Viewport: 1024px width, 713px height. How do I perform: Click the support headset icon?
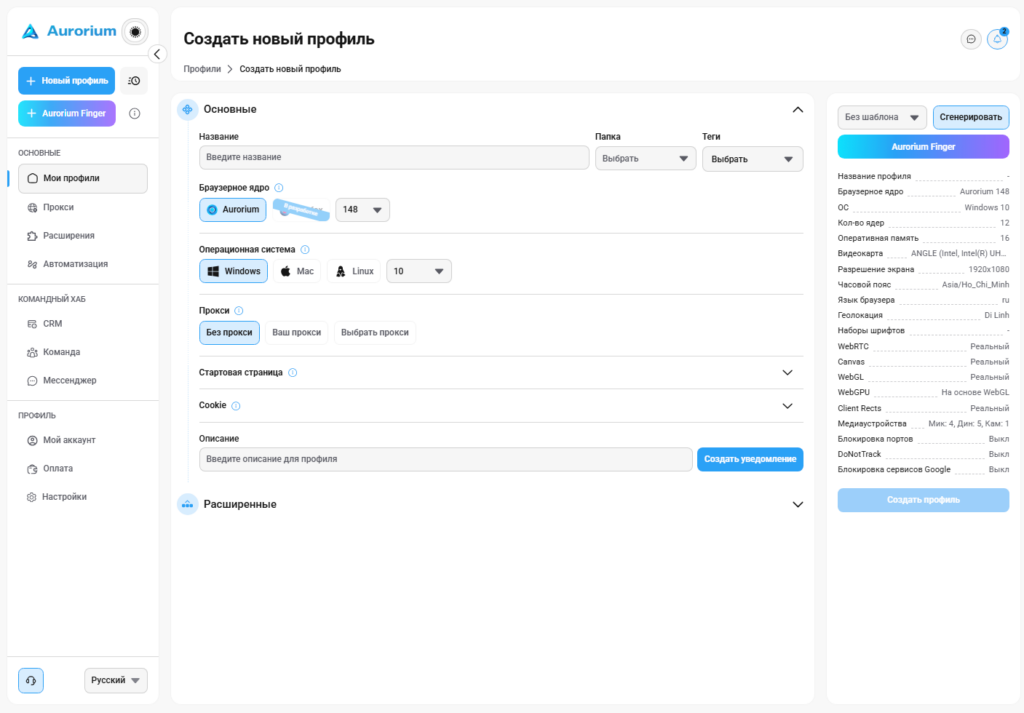click(31, 680)
